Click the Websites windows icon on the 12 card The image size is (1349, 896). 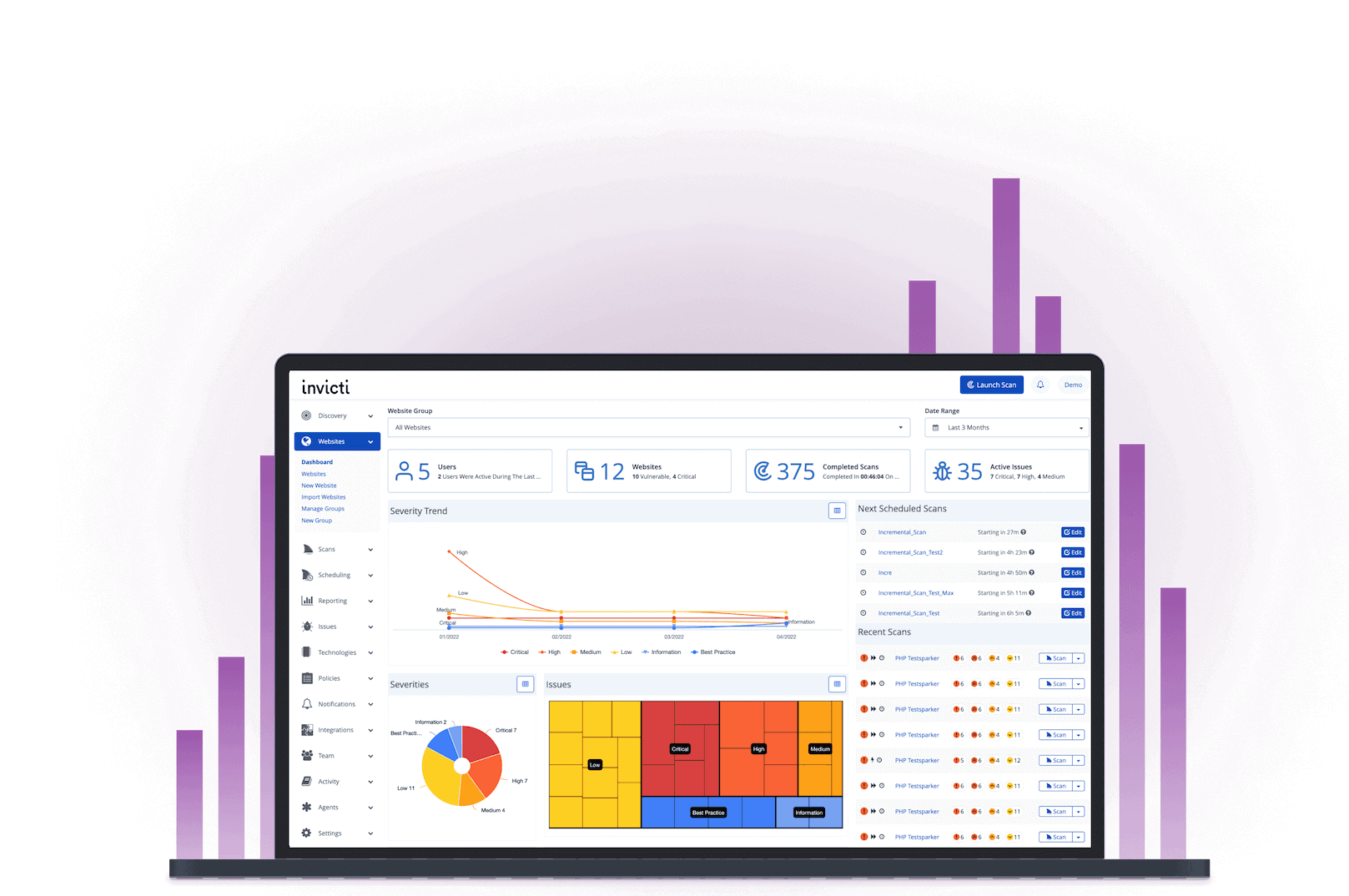click(584, 471)
